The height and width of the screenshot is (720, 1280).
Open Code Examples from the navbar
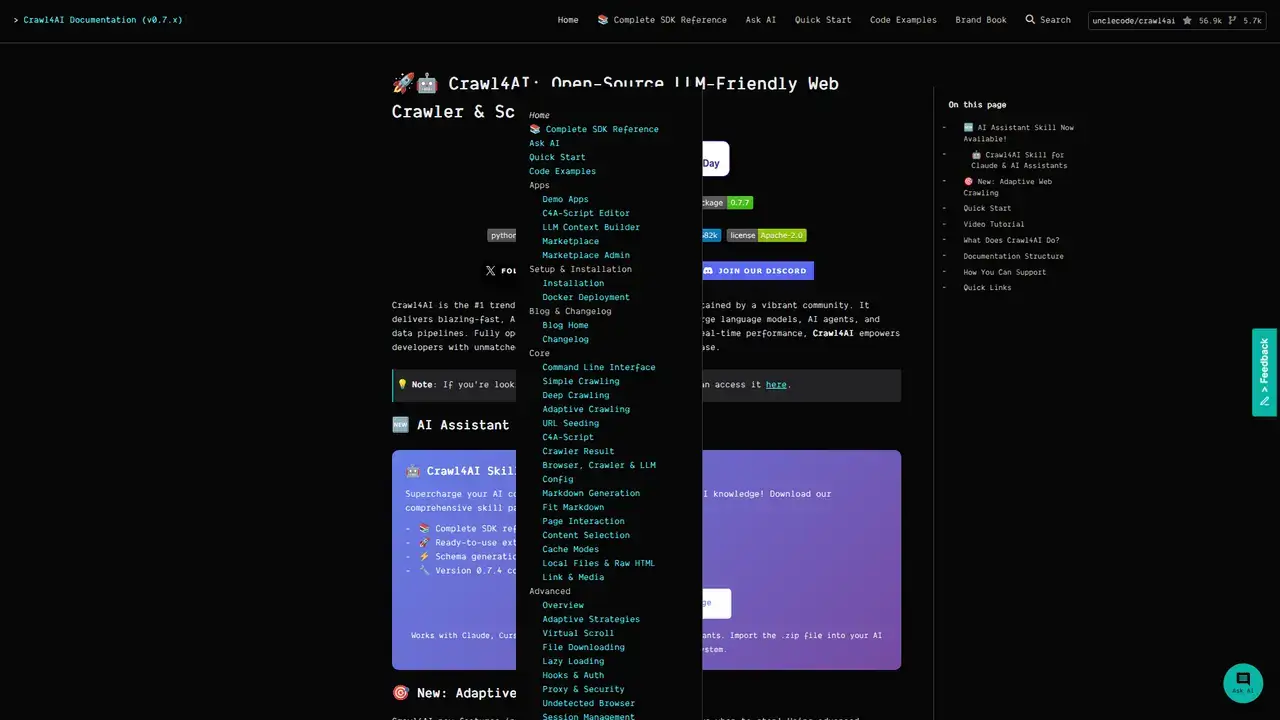902,19
